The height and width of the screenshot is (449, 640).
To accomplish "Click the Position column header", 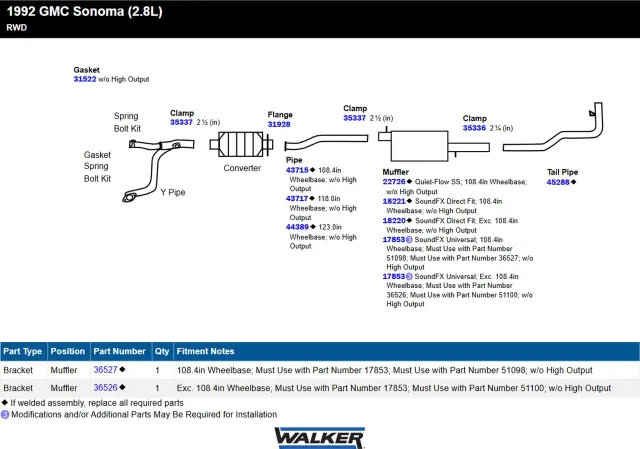I will coord(68,351).
